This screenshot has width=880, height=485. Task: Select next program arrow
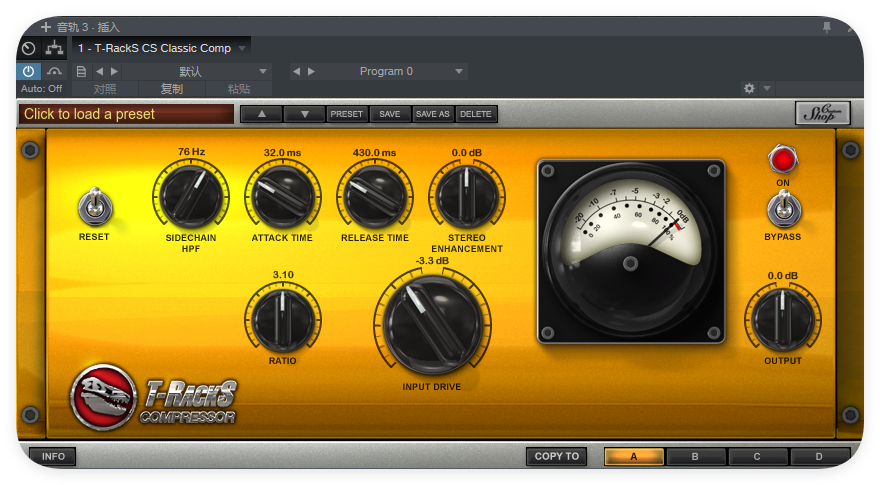[311, 71]
